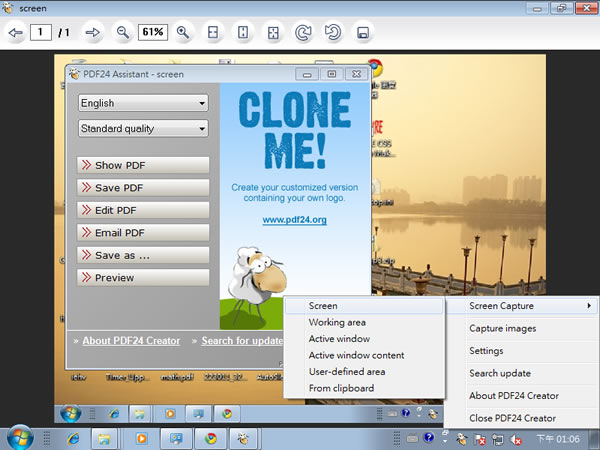Select Capture images menu item
This screenshot has width=600, height=450.
[x=522, y=328]
